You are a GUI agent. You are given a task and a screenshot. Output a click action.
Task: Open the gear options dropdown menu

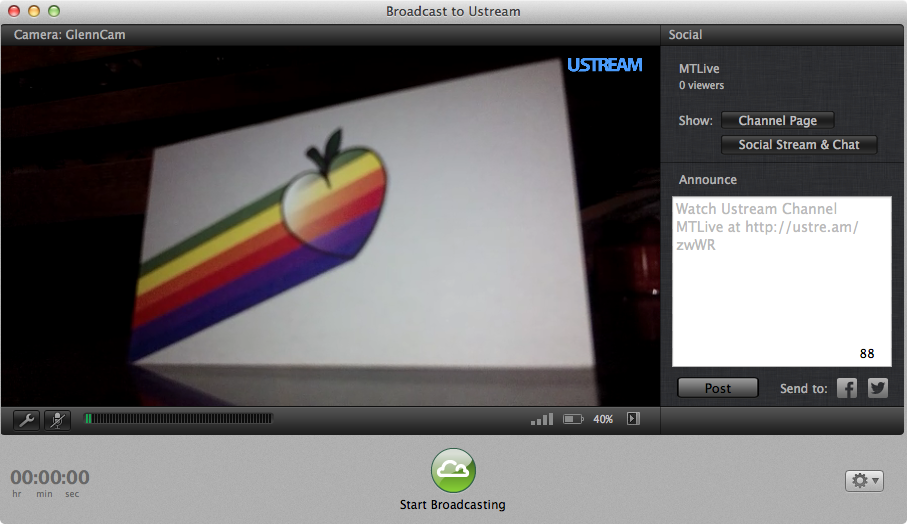point(864,481)
